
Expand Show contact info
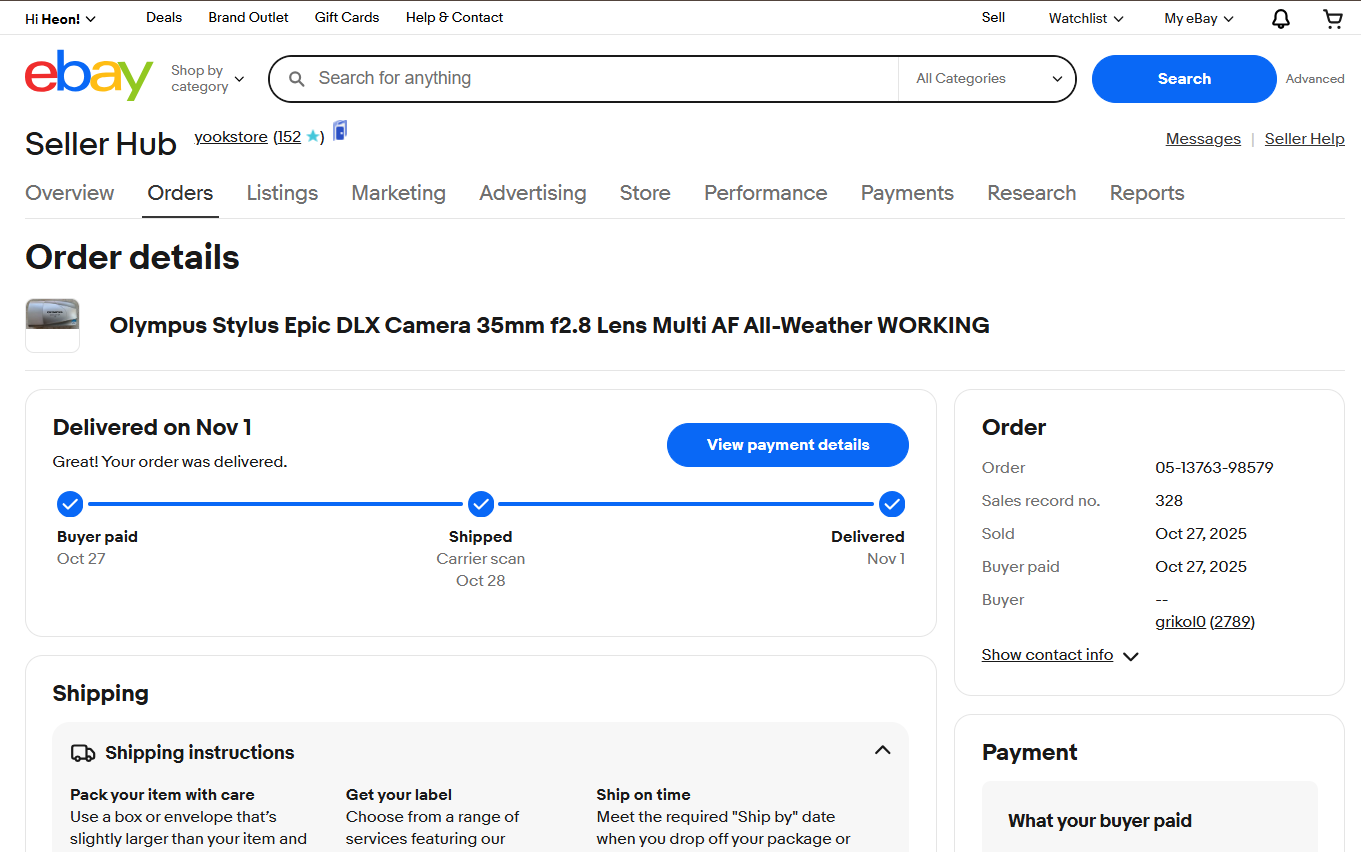[1060, 655]
